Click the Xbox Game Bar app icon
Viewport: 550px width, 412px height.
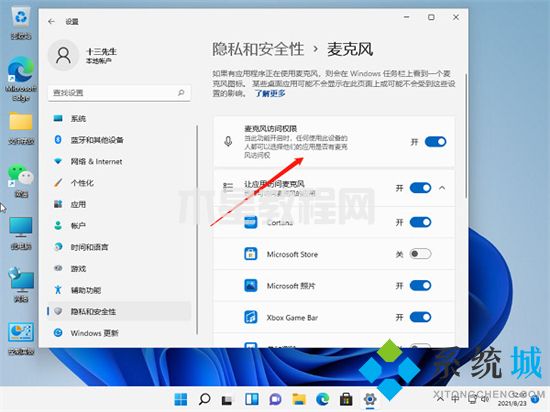click(x=250, y=317)
